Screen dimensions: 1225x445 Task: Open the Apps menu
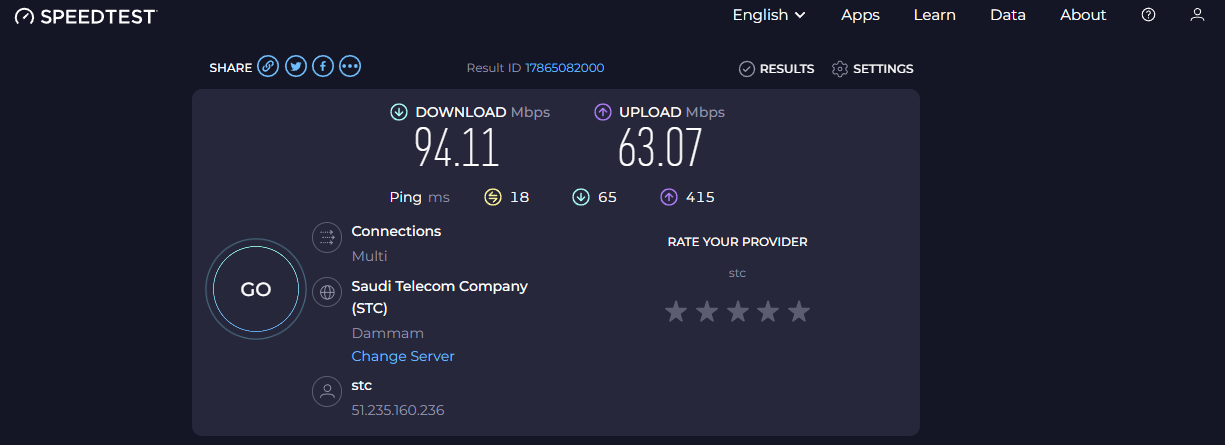pyautogui.click(x=860, y=15)
